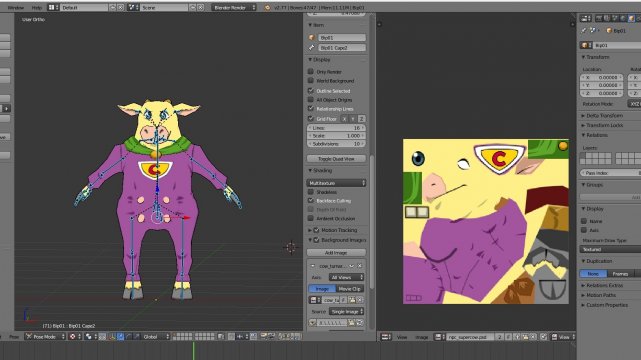Enable the Ambient Occlusion checkbox
641x360 pixels.
[311, 218]
